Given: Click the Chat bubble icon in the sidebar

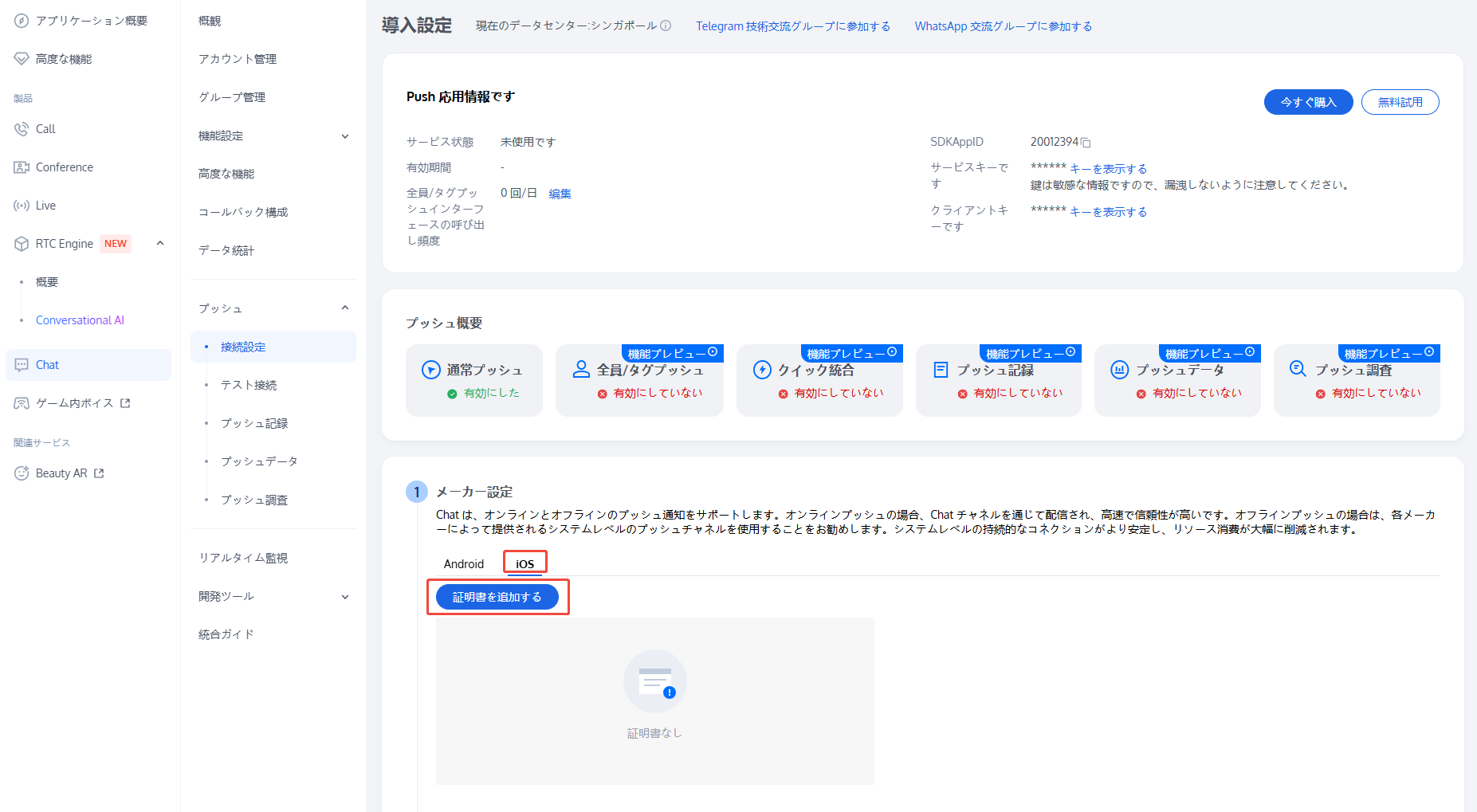Looking at the screenshot, I should [x=22, y=365].
